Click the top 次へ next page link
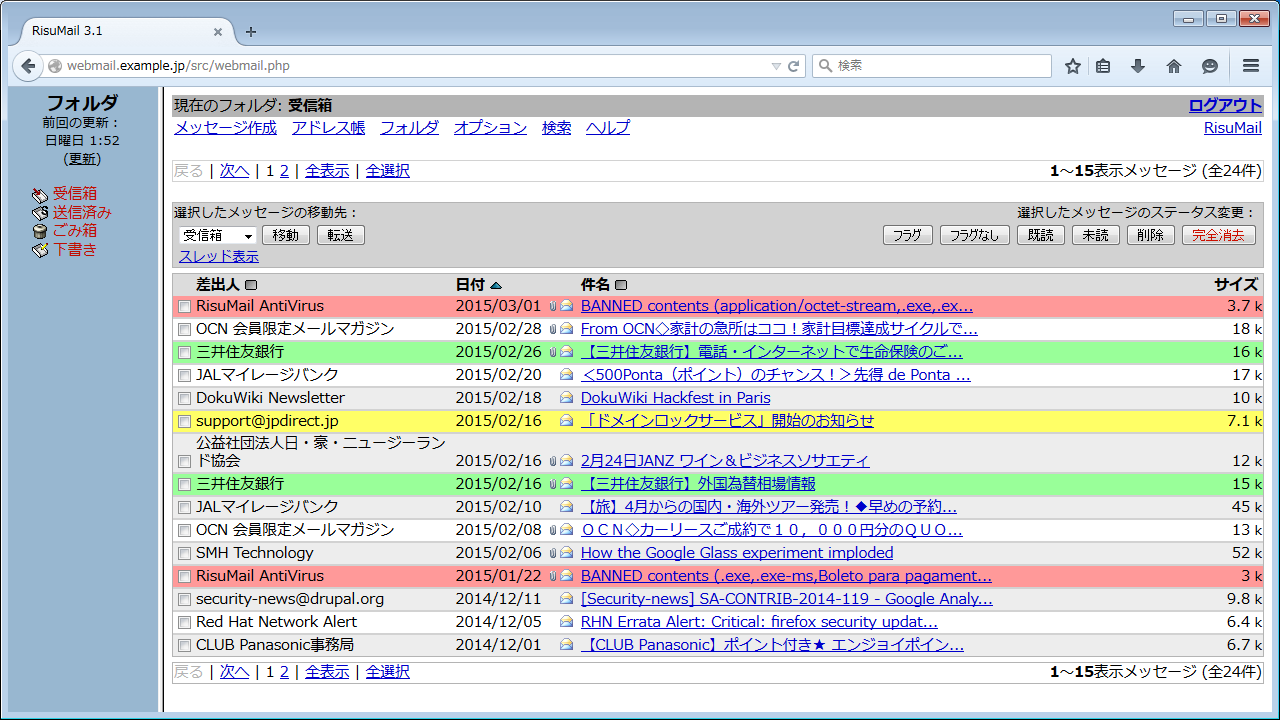Image resolution: width=1280 pixels, height=720 pixels. [234, 171]
